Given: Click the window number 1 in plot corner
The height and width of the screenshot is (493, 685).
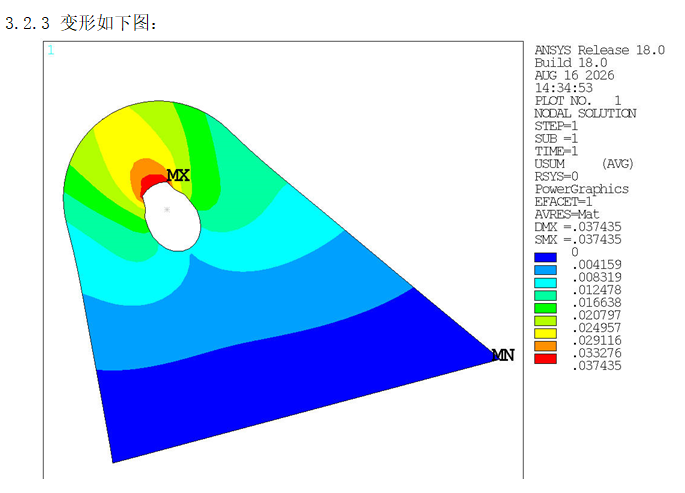Looking at the screenshot, I should [51, 50].
